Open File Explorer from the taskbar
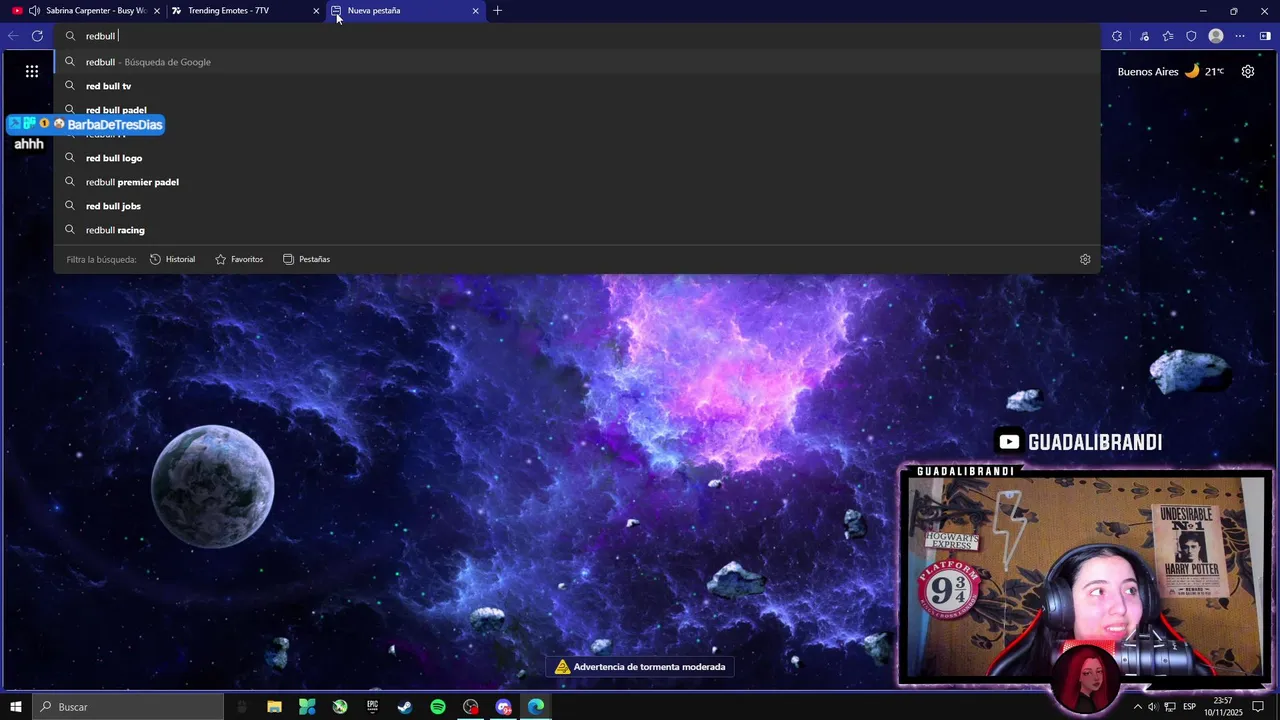The width and height of the screenshot is (1280, 720). (274, 707)
